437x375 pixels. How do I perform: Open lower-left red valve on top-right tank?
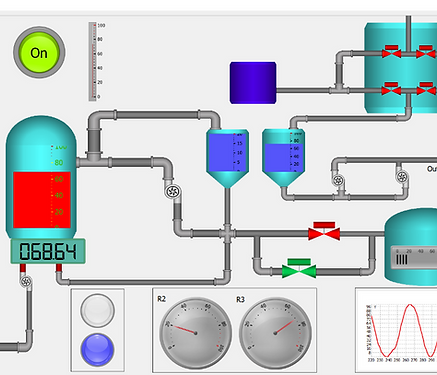pyautogui.click(x=391, y=89)
